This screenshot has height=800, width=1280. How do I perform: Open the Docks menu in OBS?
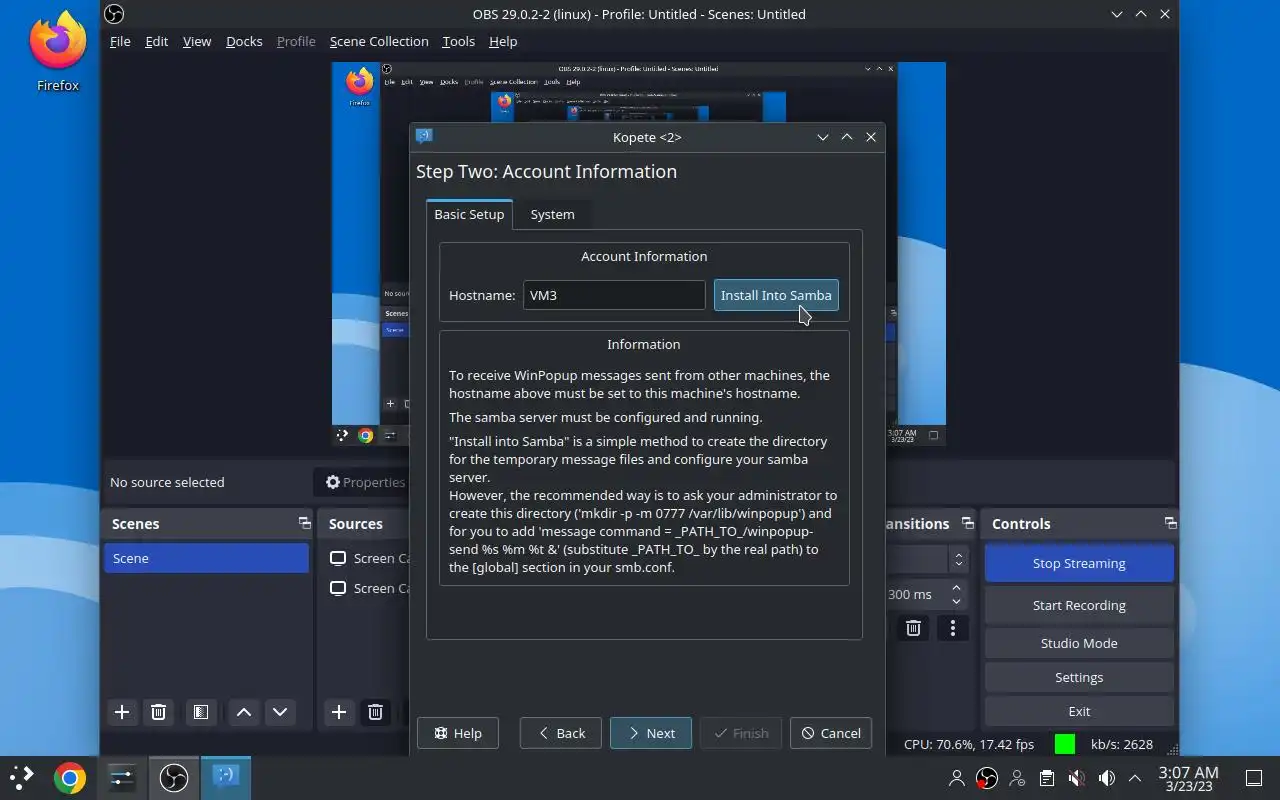click(244, 41)
